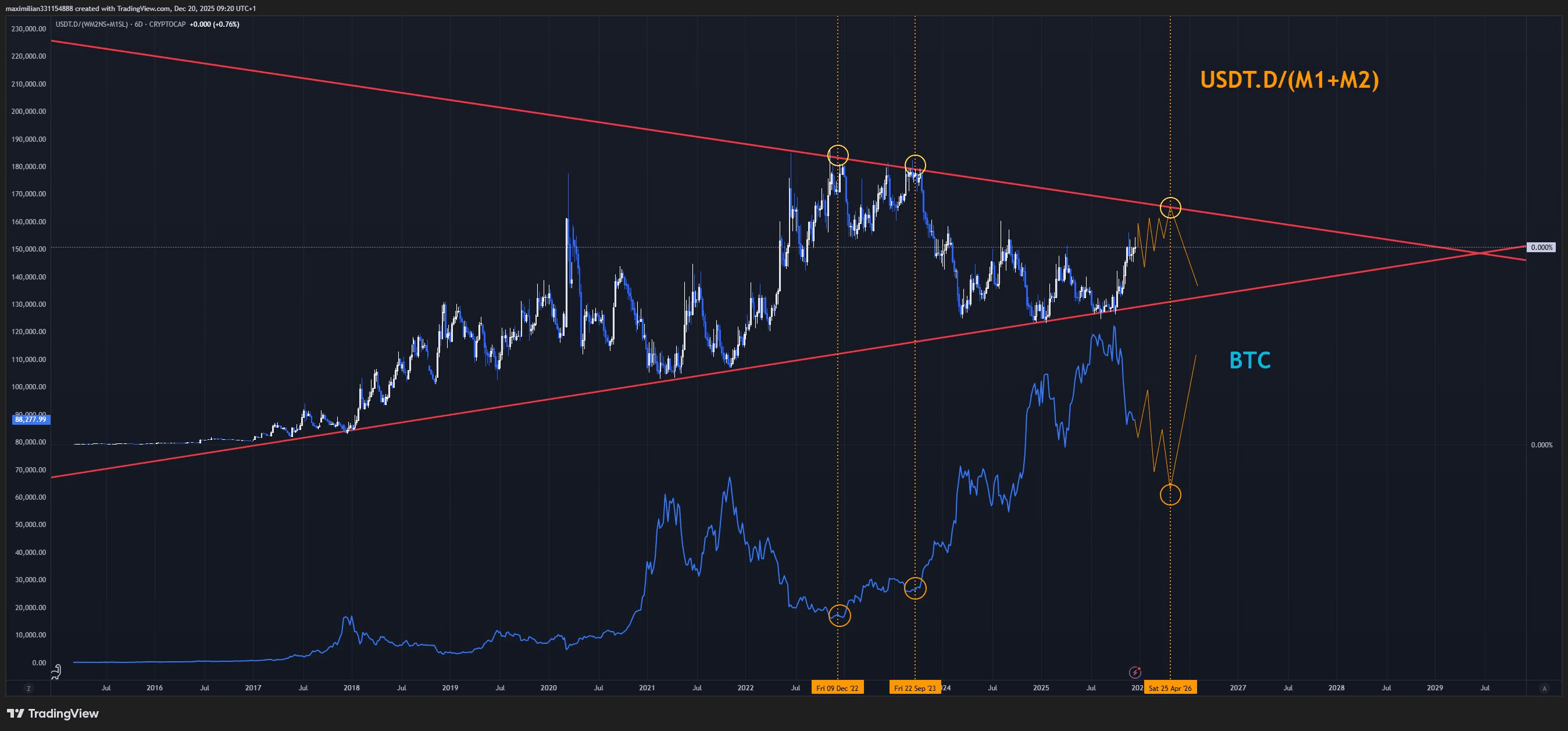The image size is (1568, 731).
Task: Click the orange circle on BTC September 2023 low
Action: pos(916,588)
